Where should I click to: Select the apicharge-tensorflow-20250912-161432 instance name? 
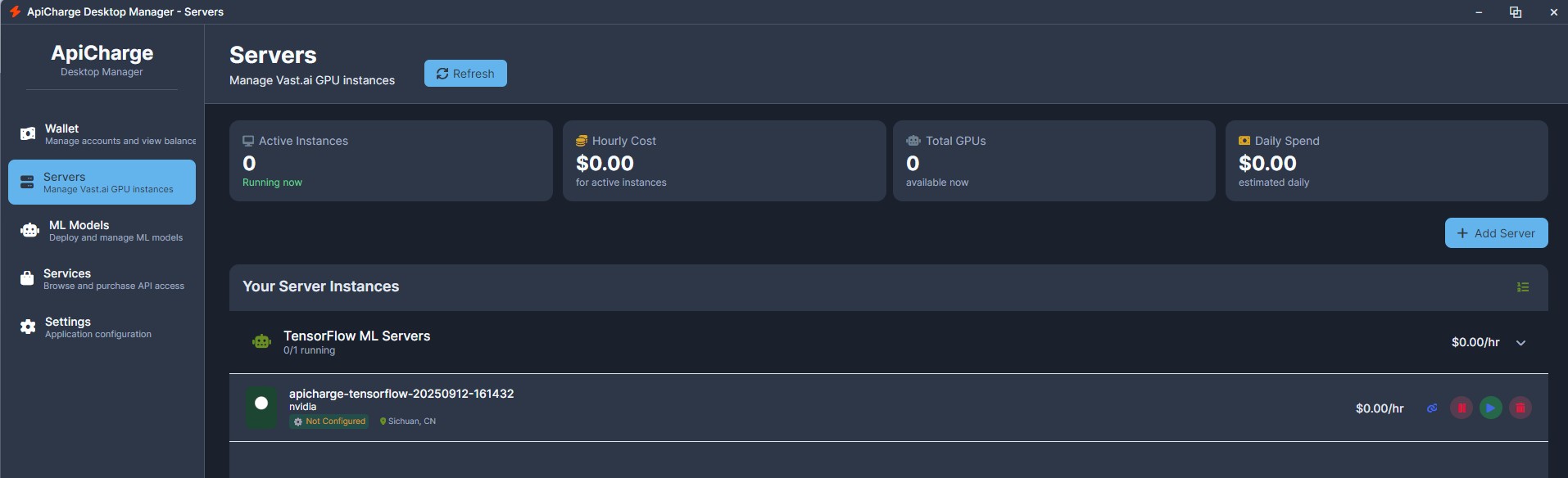coord(401,394)
